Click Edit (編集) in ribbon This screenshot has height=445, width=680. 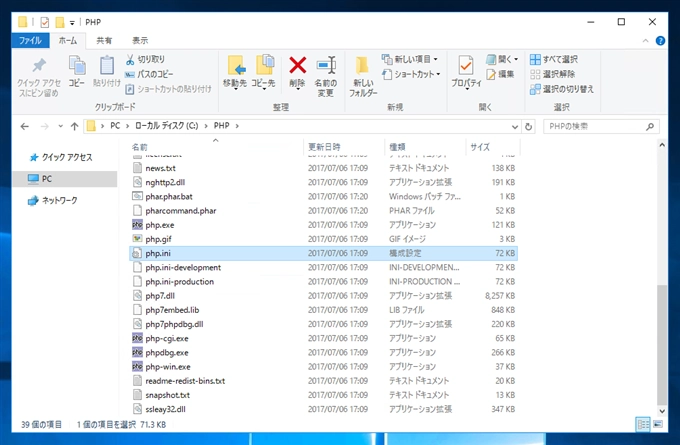tap(500, 74)
